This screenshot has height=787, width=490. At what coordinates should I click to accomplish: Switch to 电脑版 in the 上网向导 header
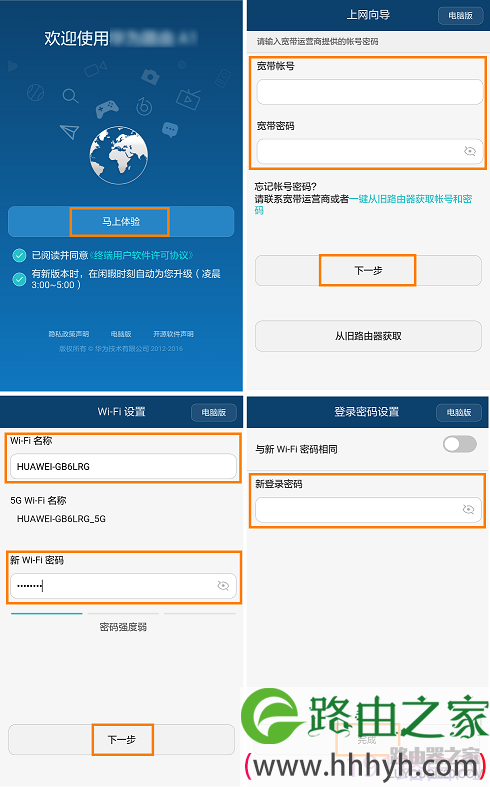[x=460, y=16]
